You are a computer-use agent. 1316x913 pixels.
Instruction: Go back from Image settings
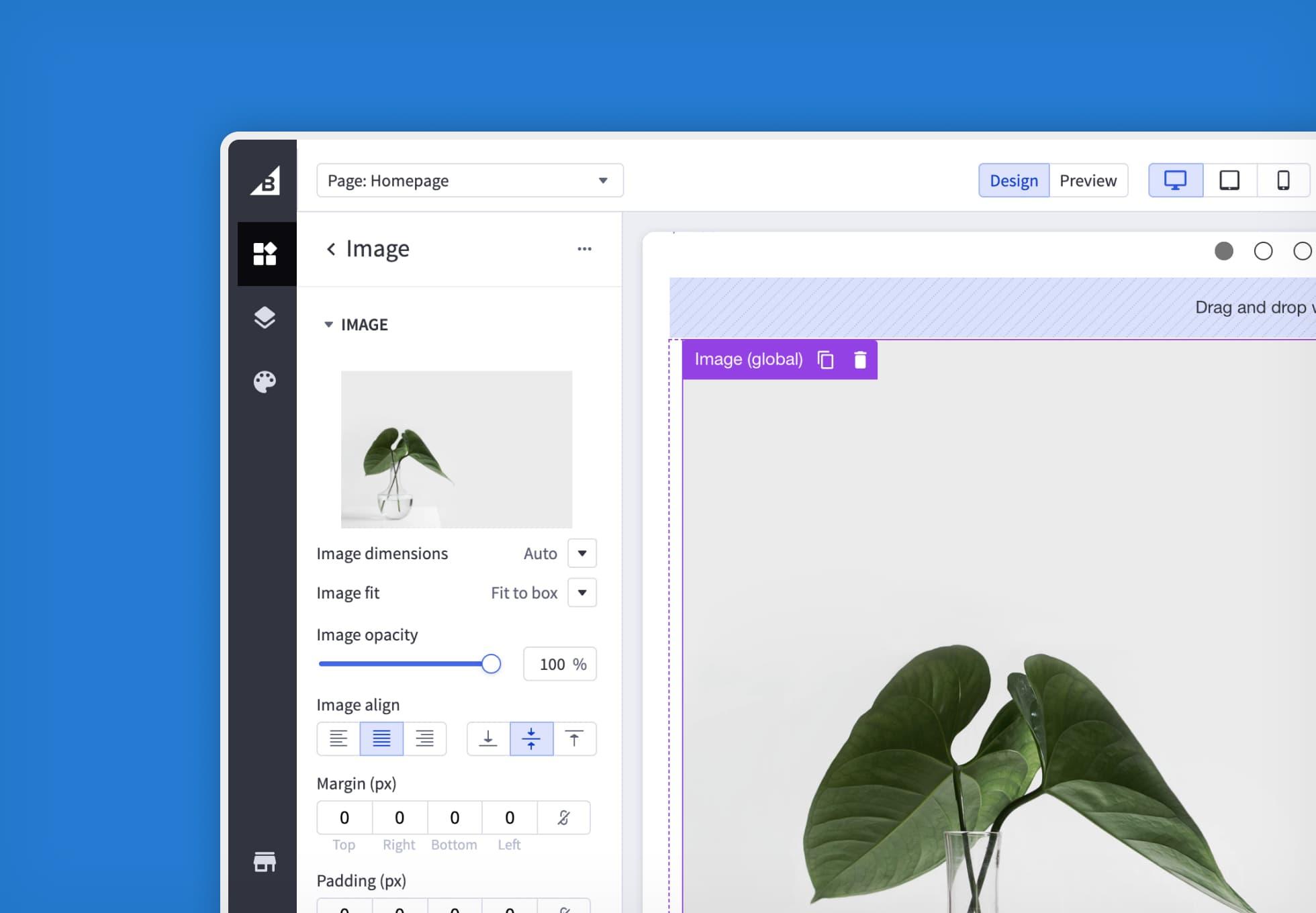point(331,249)
